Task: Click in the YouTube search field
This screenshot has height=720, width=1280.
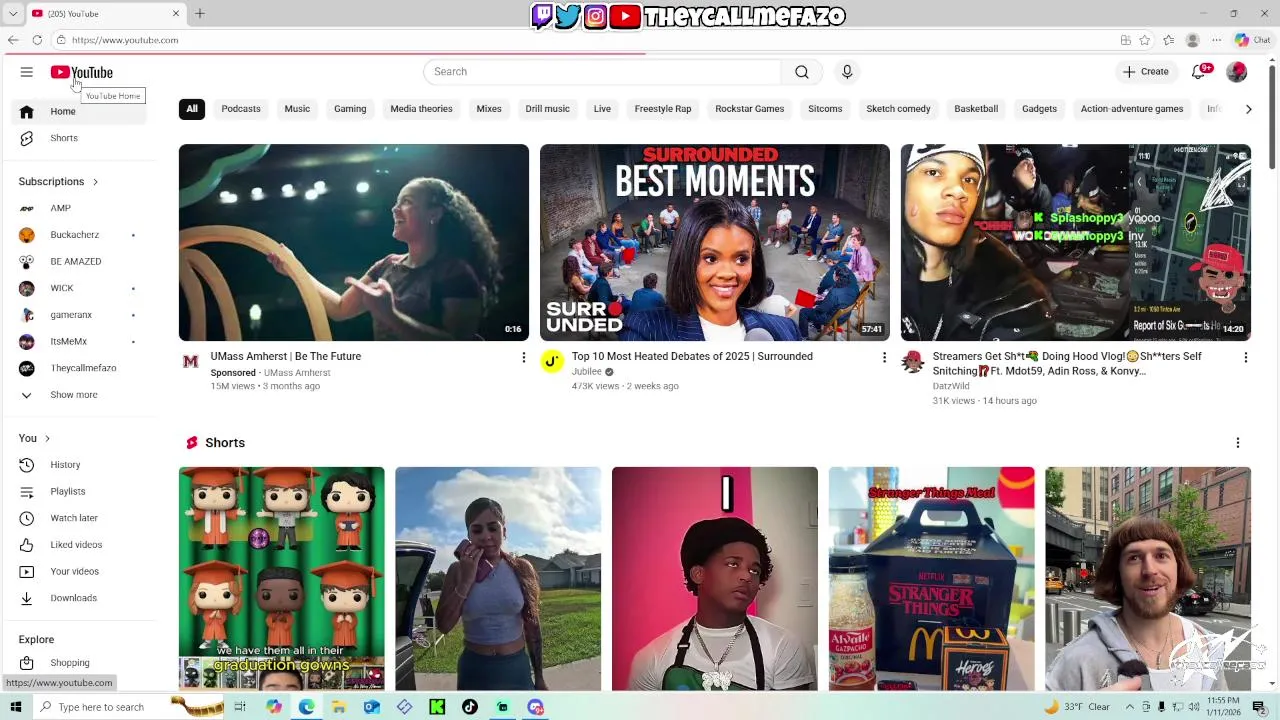Action: (602, 72)
